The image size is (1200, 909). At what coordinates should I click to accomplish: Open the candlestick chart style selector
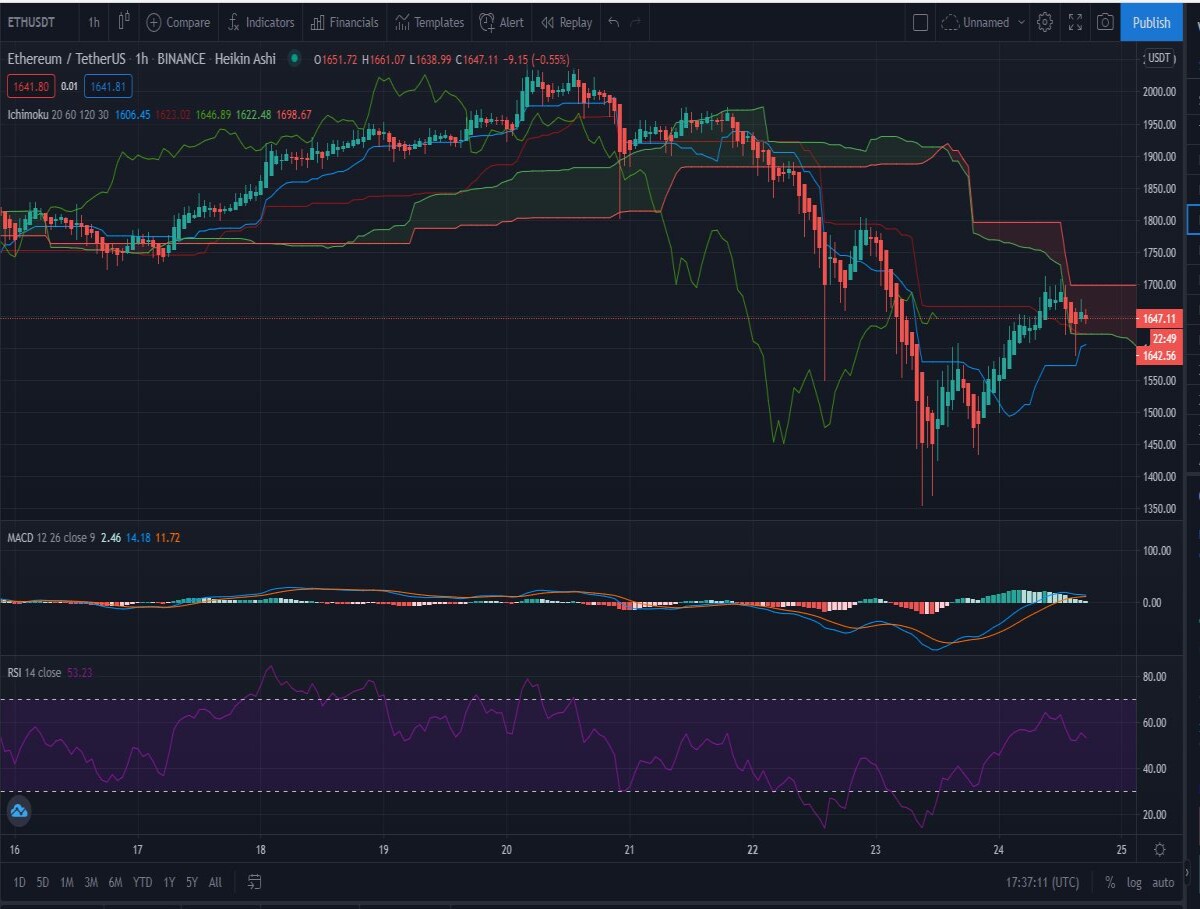(x=124, y=21)
